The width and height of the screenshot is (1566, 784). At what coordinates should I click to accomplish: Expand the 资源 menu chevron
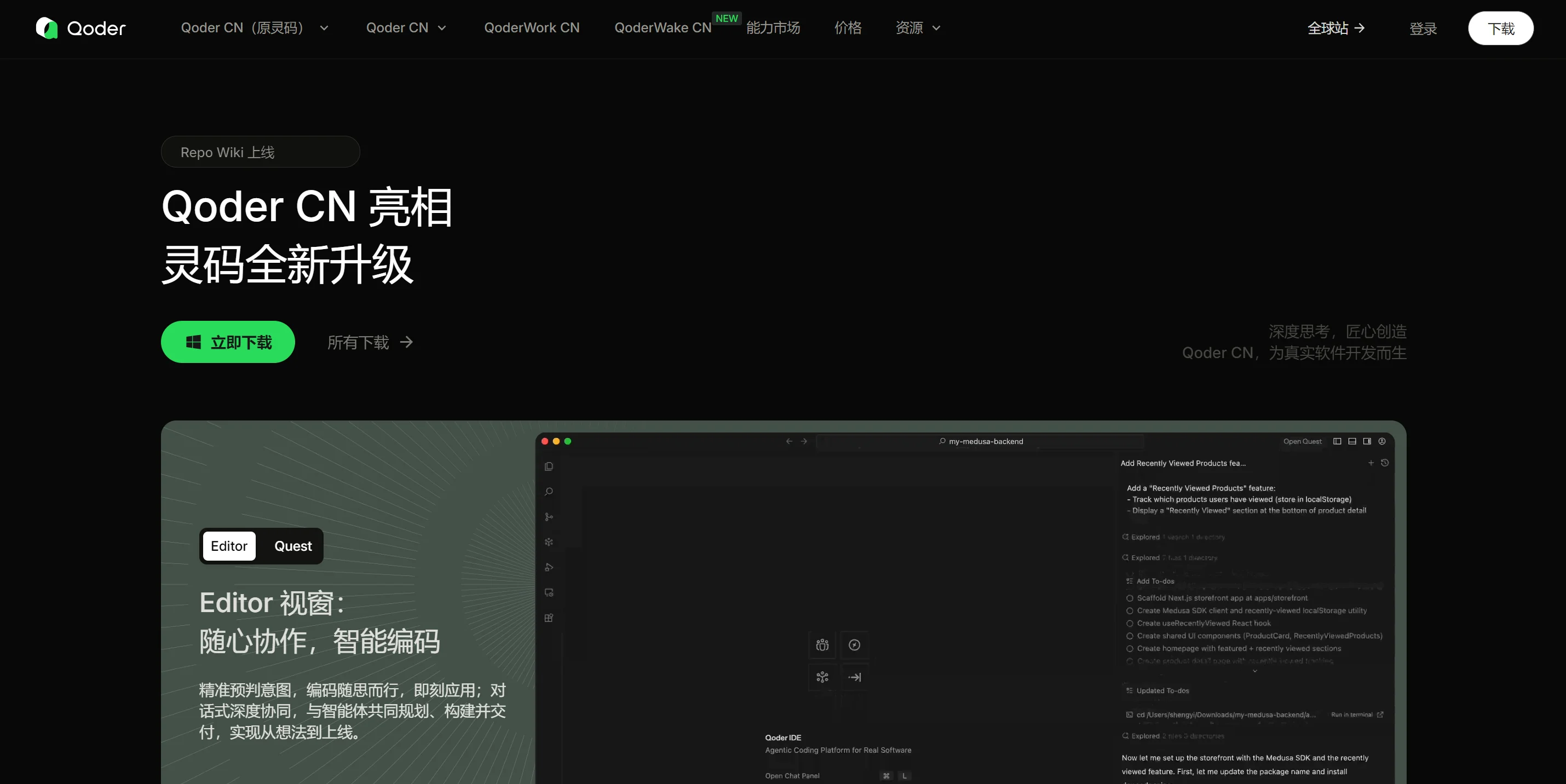[936, 28]
